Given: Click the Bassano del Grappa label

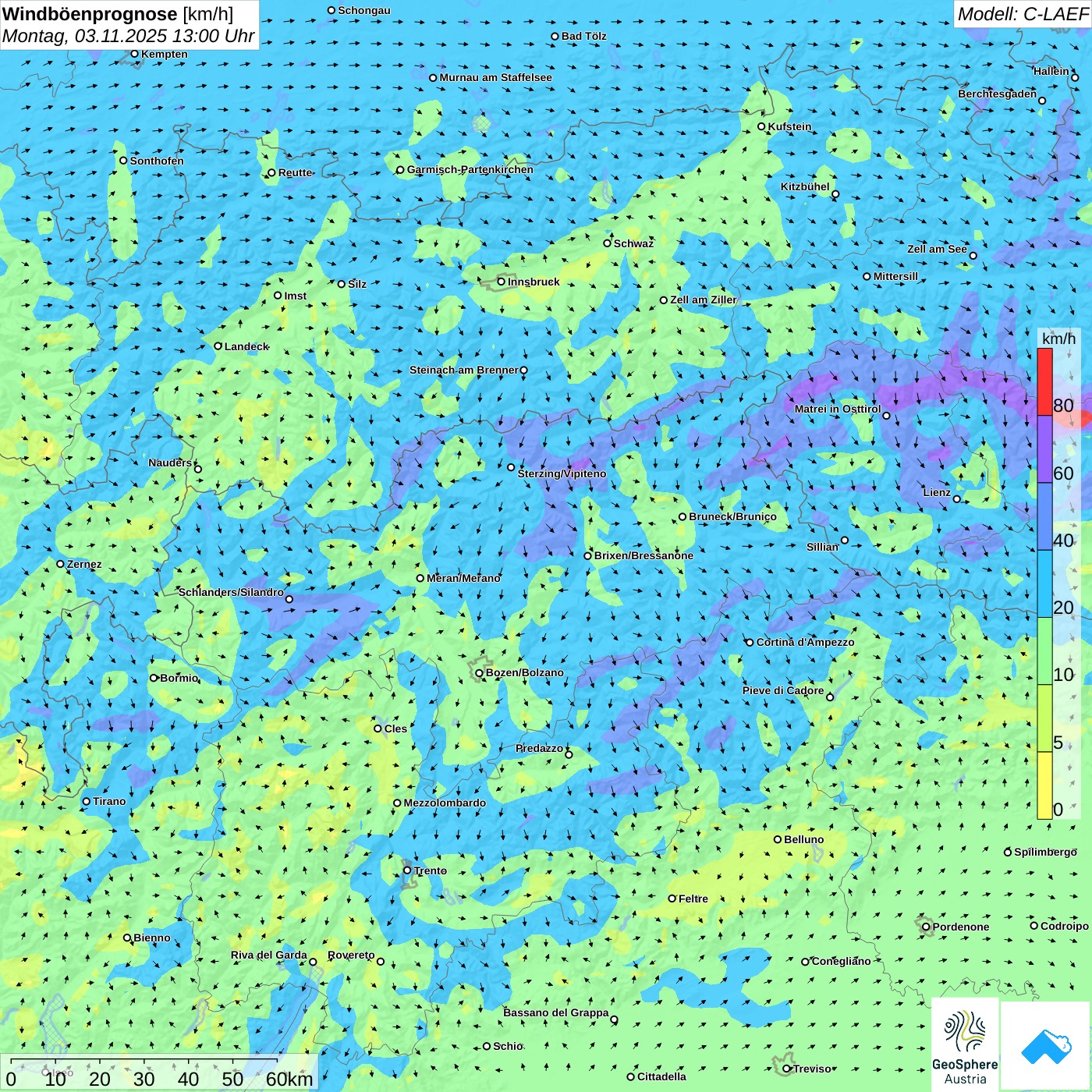Looking at the screenshot, I should point(556,1012).
